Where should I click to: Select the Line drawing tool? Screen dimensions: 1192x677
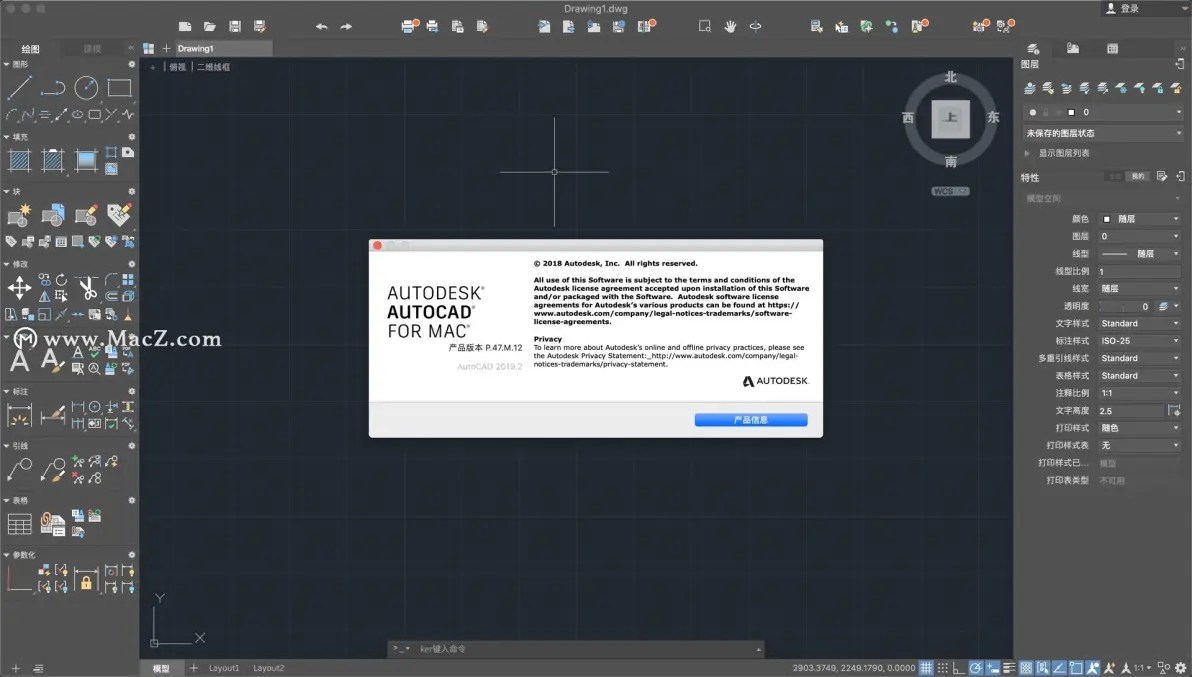pyautogui.click(x=19, y=88)
